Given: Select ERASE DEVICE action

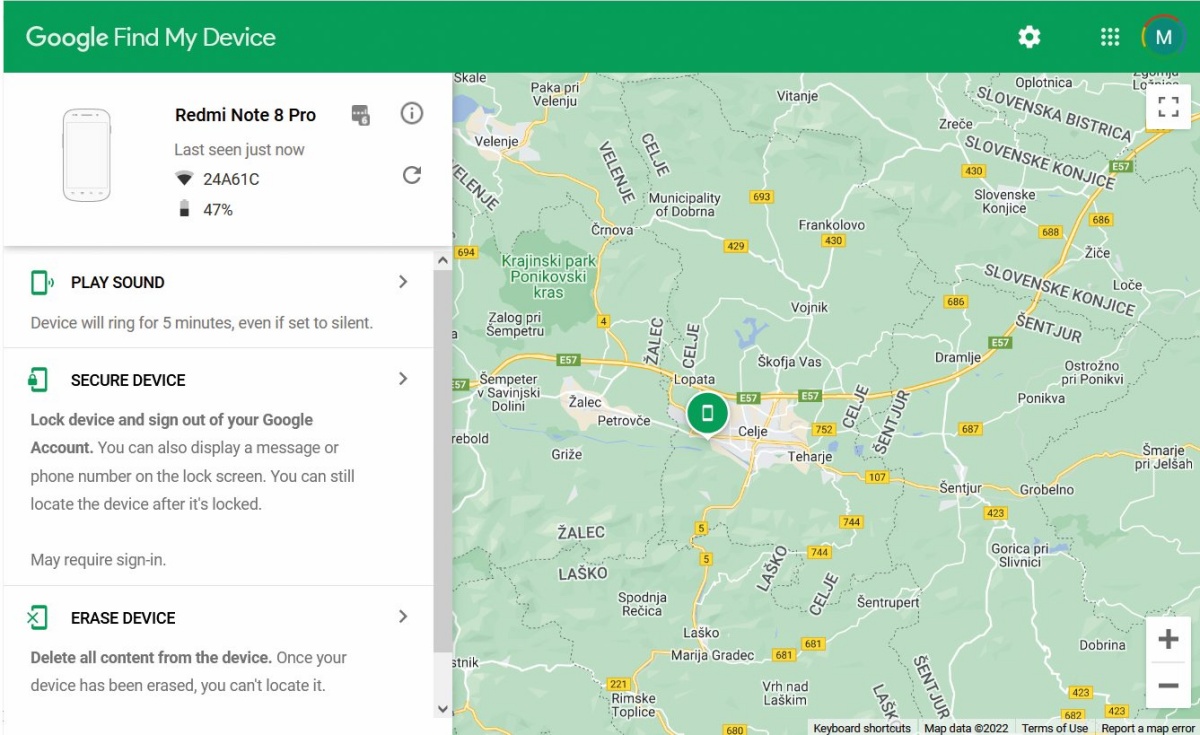Looking at the screenshot, I should pyautogui.click(x=123, y=618).
